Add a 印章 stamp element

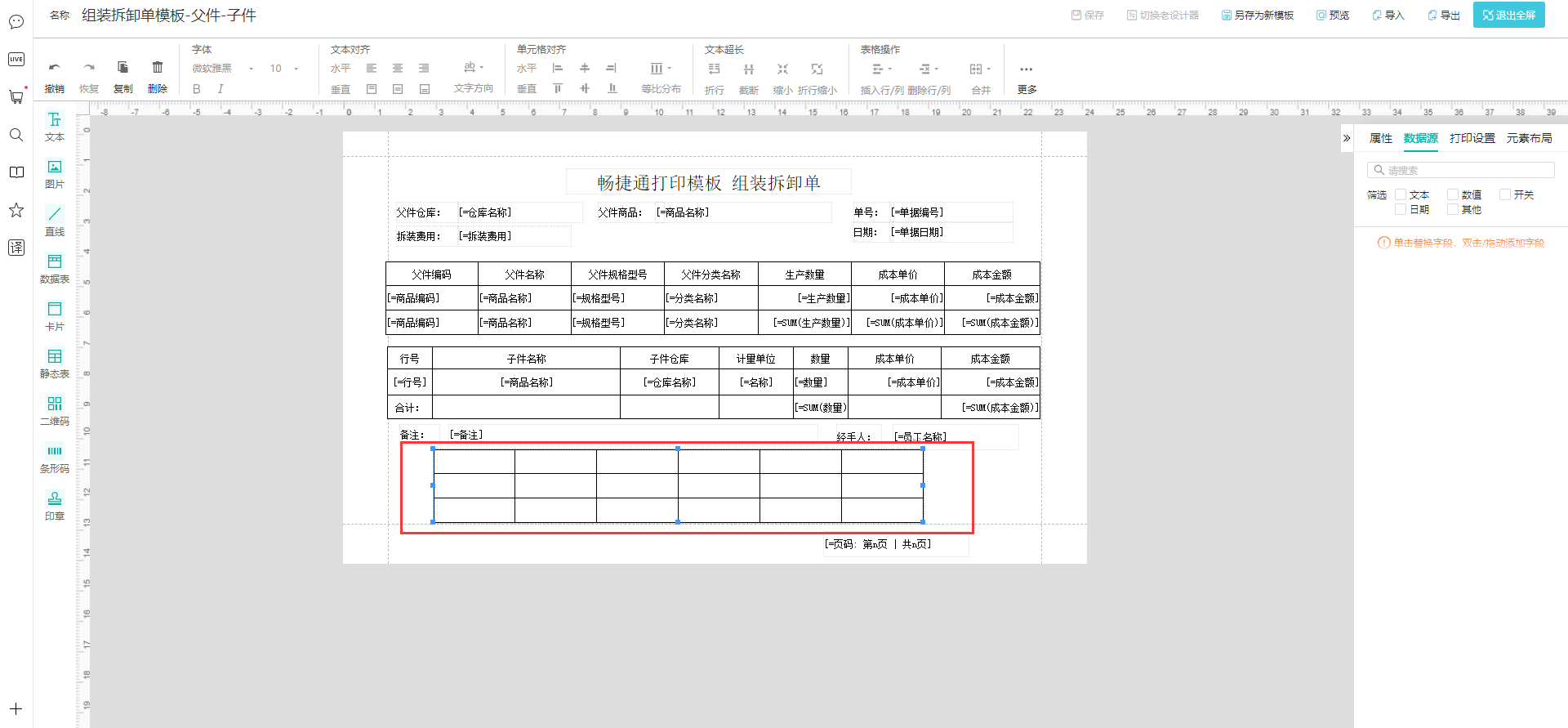pos(55,505)
